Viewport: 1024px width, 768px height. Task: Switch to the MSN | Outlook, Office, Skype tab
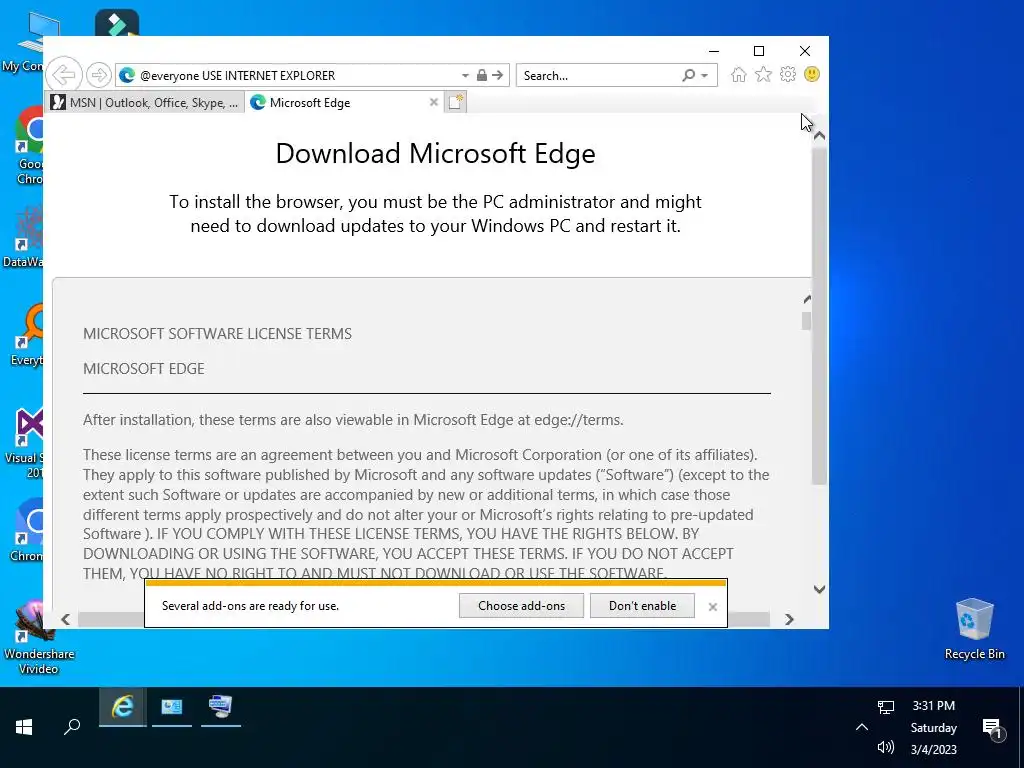pyautogui.click(x=145, y=103)
